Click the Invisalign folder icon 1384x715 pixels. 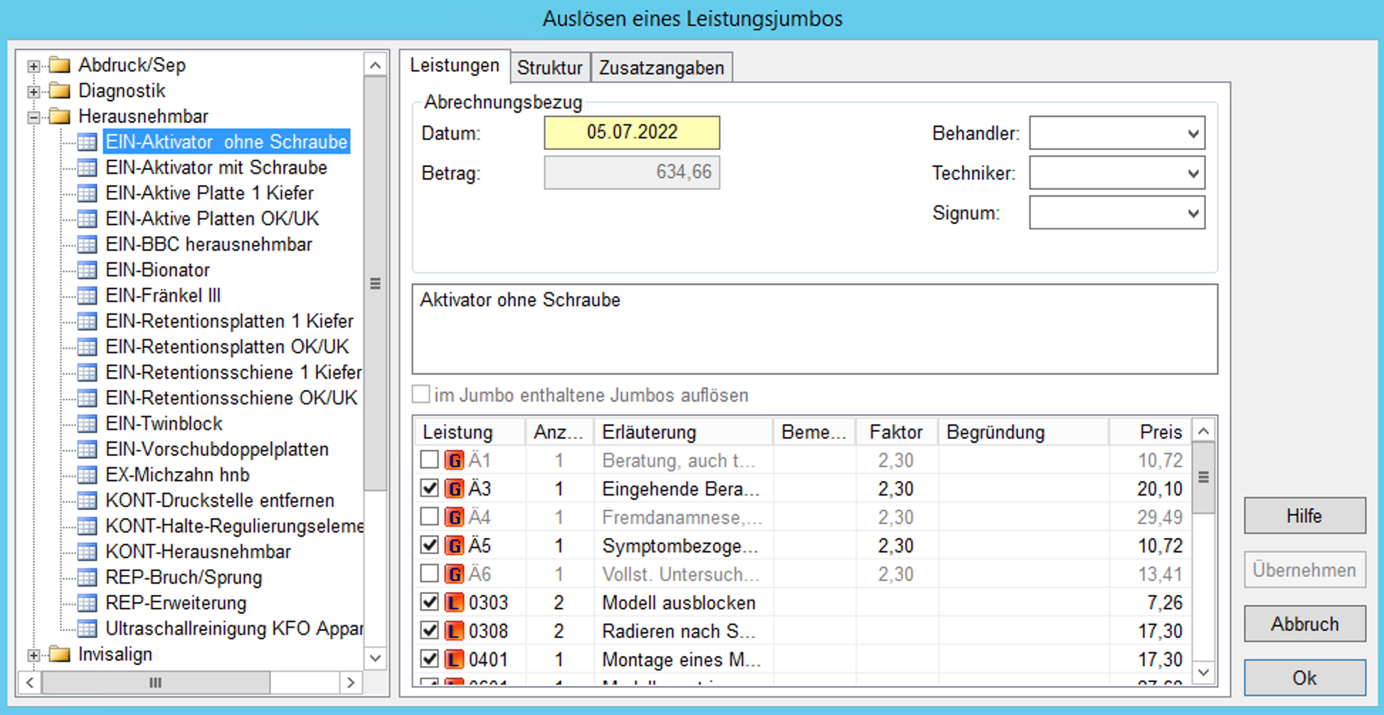[61, 655]
